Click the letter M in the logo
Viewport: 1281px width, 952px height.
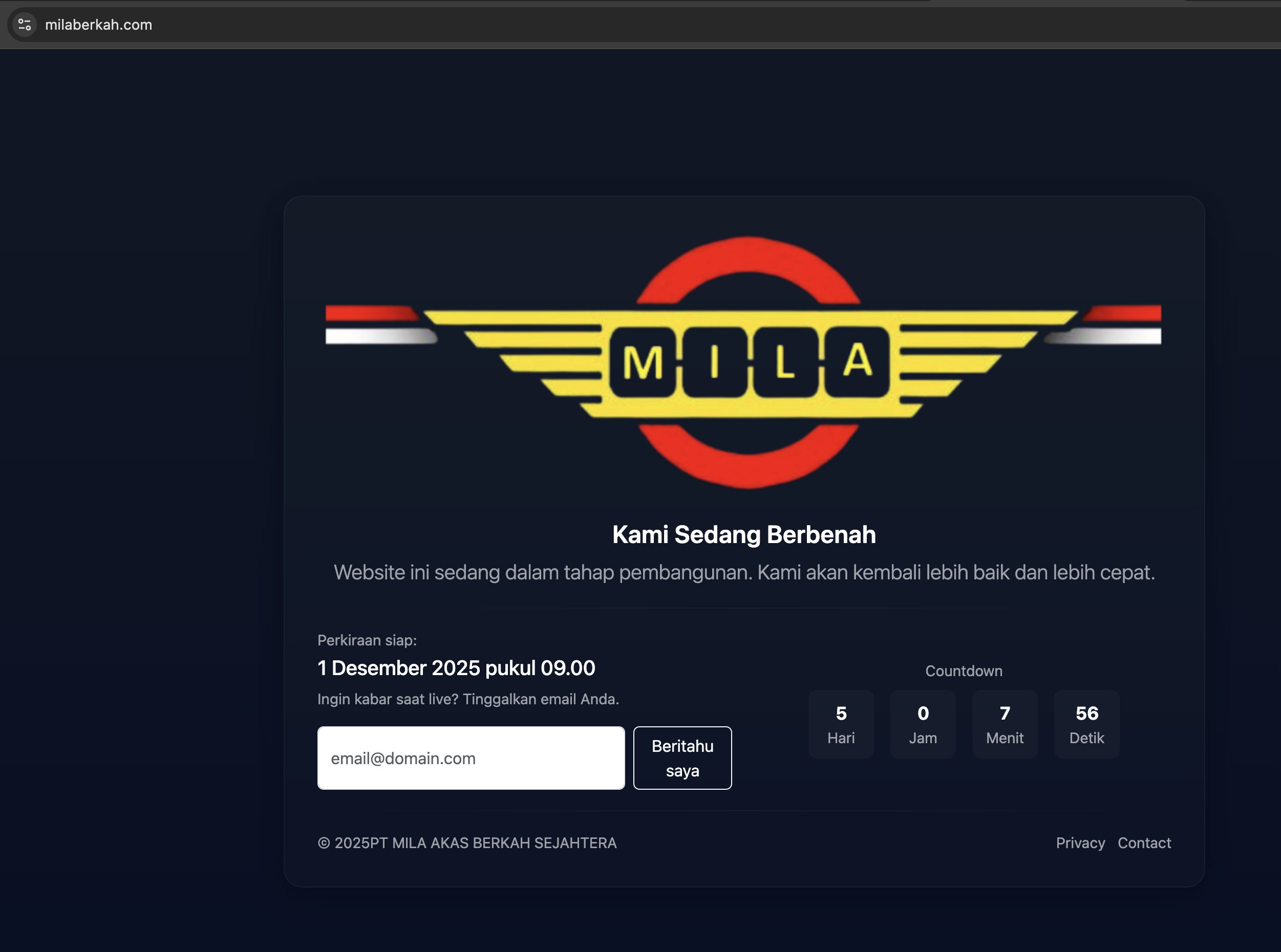[x=642, y=363]
